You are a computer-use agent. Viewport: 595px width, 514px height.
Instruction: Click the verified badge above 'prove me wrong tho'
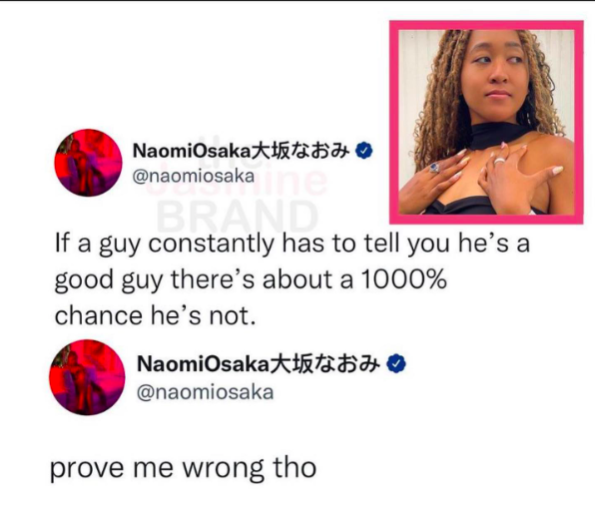tap(396, 364)
